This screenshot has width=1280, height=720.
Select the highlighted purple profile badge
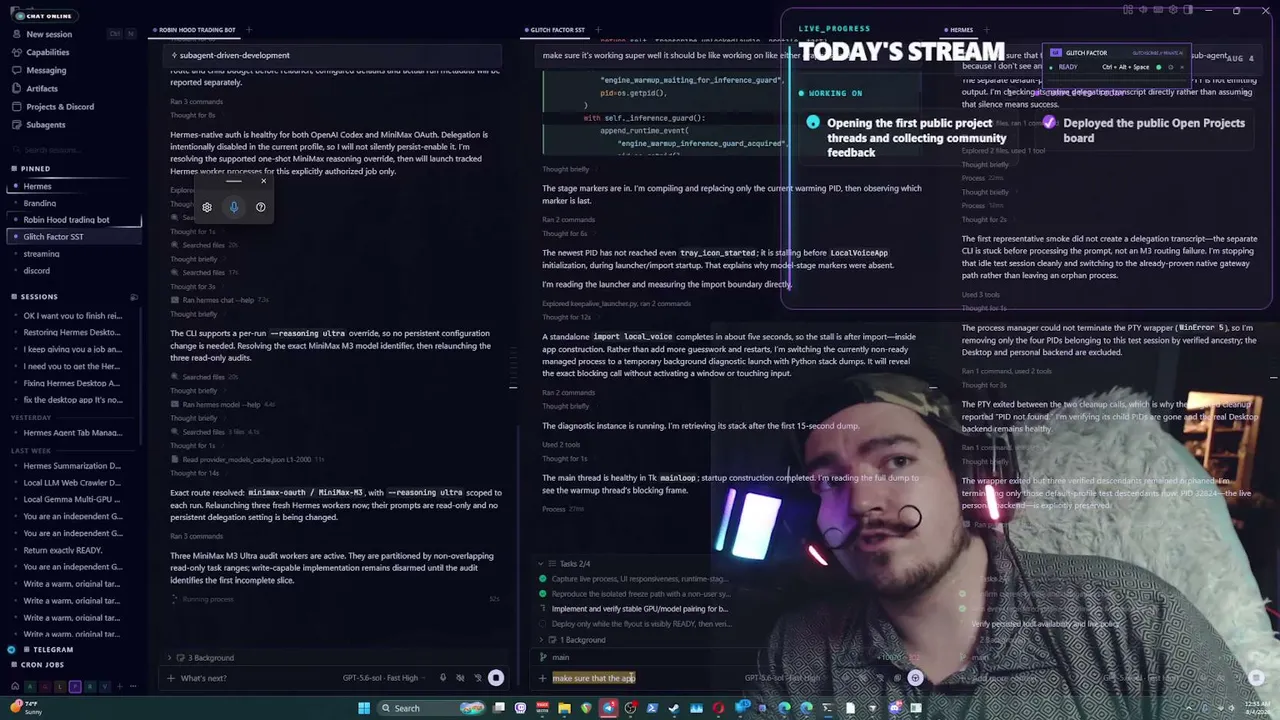pos(75,687)
